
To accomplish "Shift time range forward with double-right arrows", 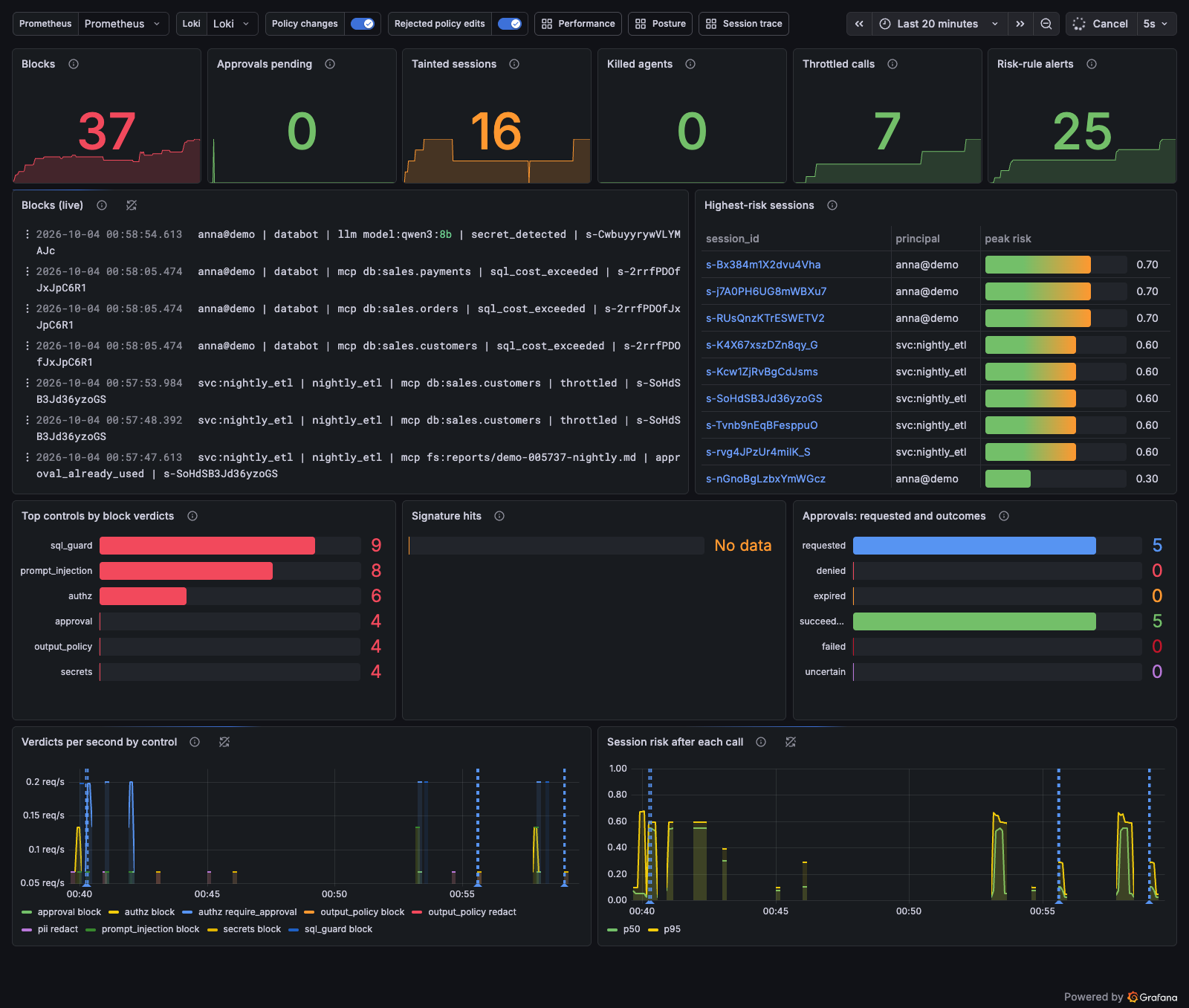I will [x=1020, y=24].
